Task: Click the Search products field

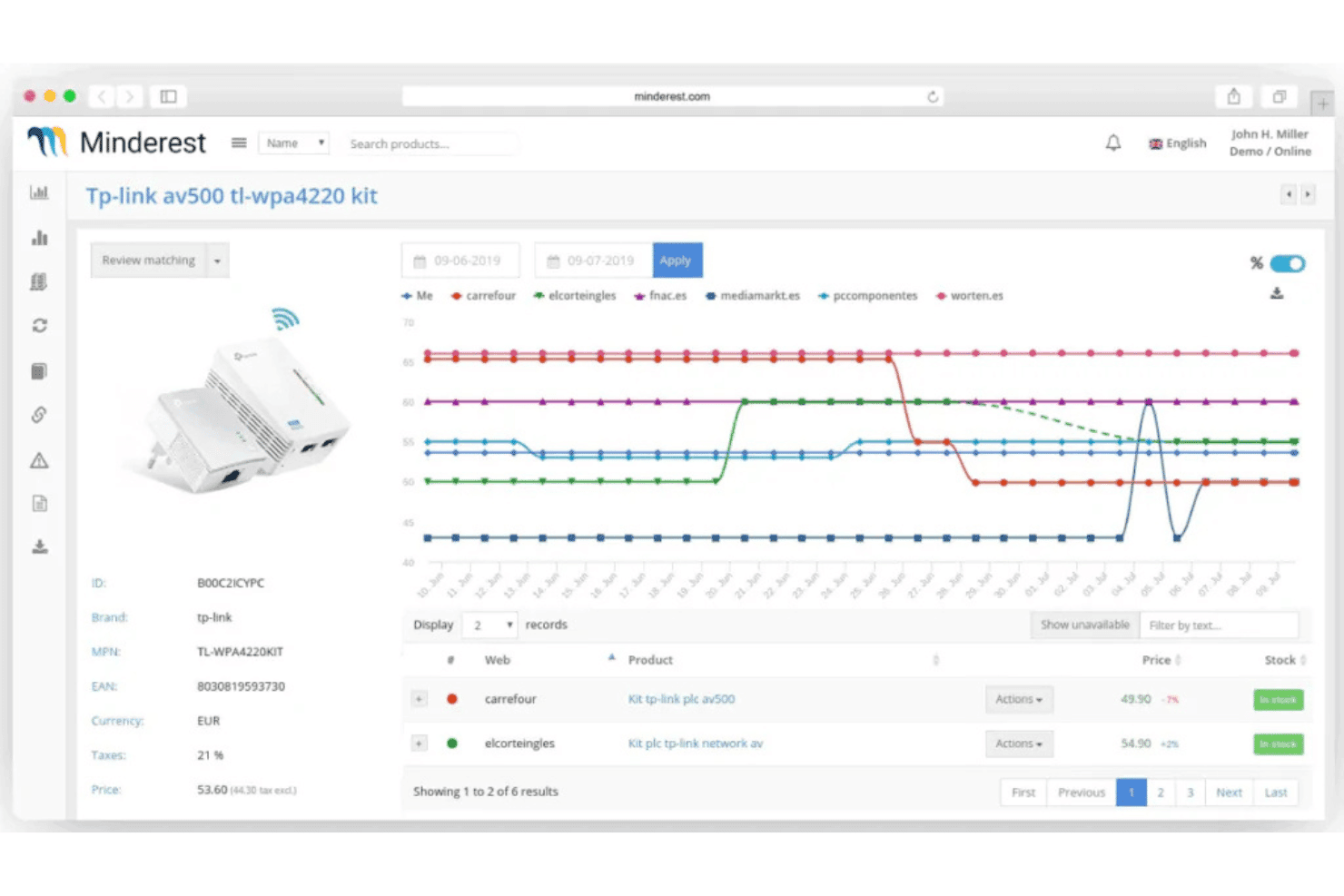Action: coord(431,143)
